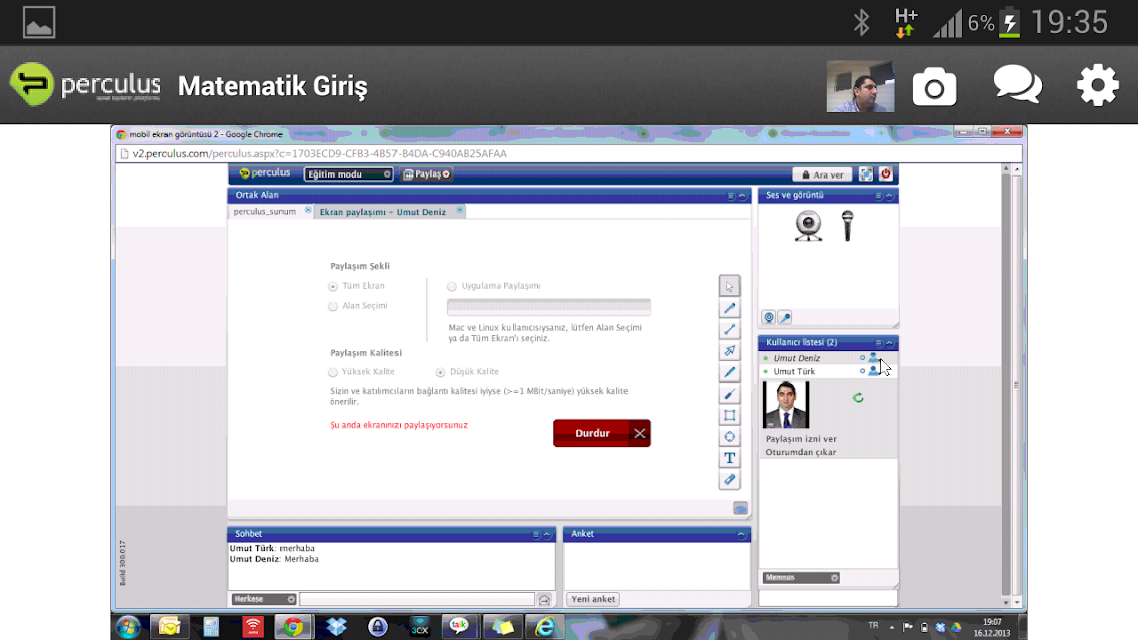Open the Memnun status dropdown

(x=801, y=578)
